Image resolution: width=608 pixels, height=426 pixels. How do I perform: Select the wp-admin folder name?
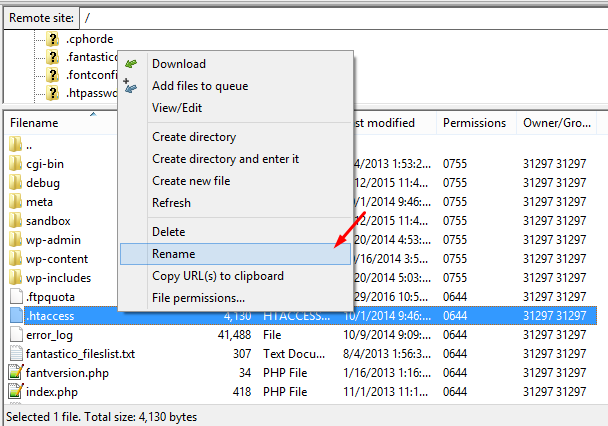click(x=53, y=240)
